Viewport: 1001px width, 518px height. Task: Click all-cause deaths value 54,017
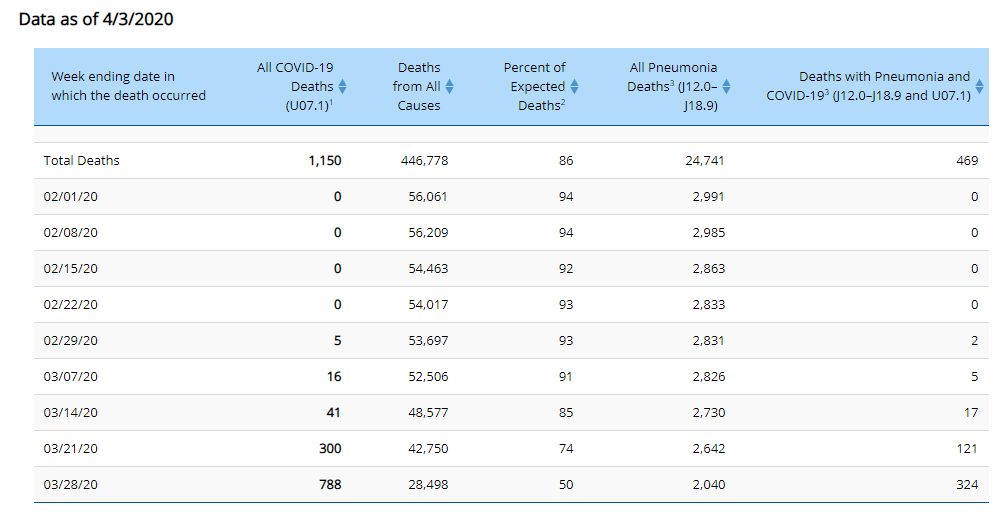(x=428, y=305)
